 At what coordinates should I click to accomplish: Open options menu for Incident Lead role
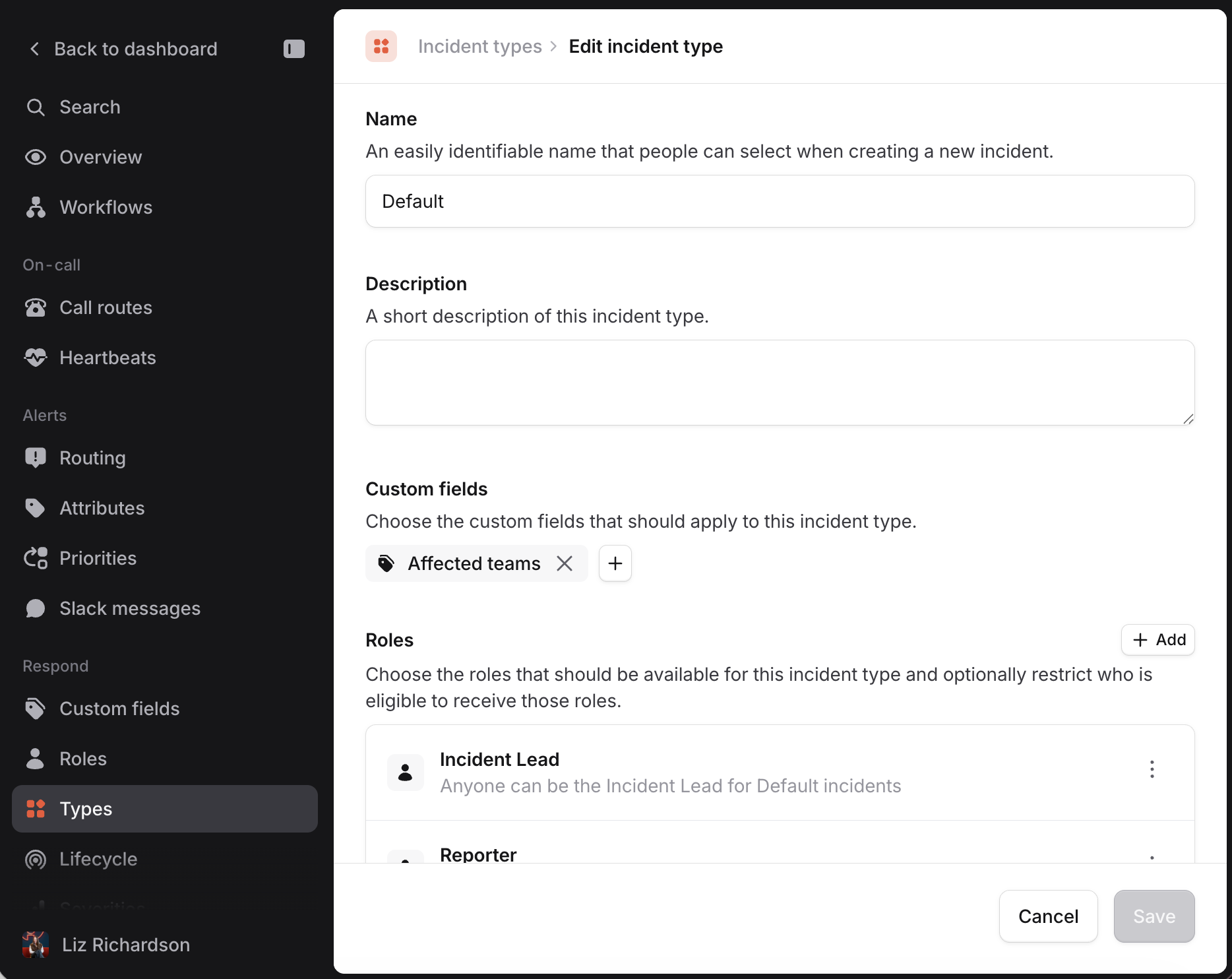1152,769
